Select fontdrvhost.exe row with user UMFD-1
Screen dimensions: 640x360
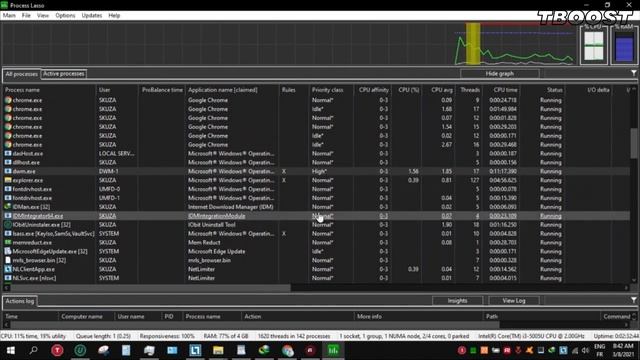tap(316, 198)
